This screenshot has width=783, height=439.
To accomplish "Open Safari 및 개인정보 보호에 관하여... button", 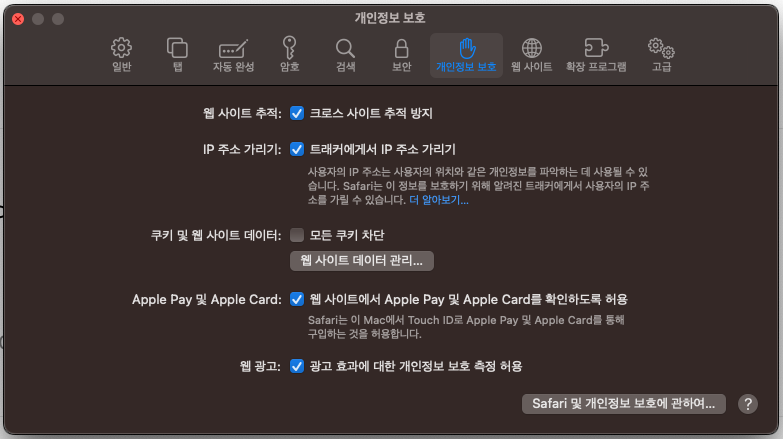I will (624, 404).
